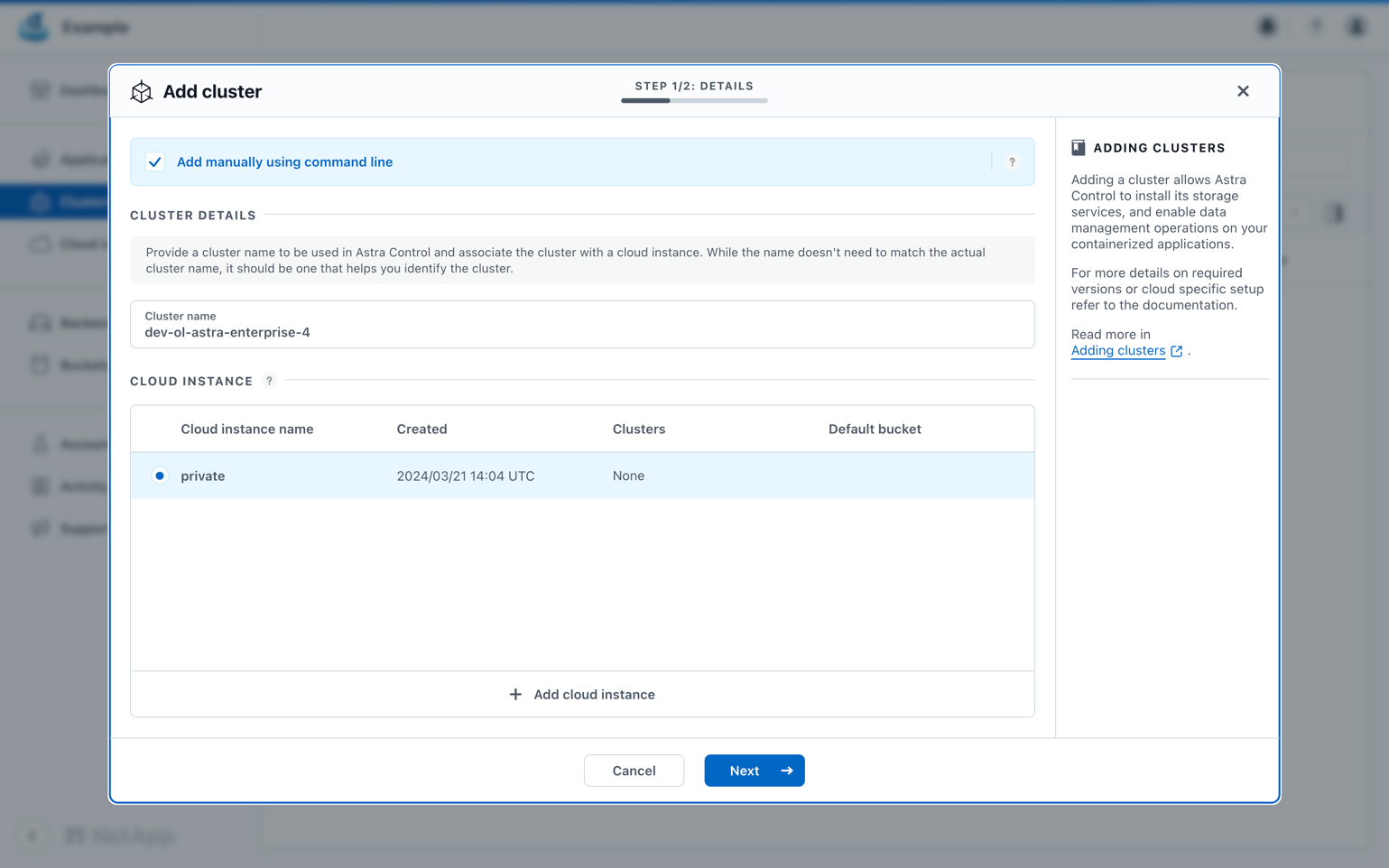Cancel the Add cluster dialog
The image size is (1389, 868).
(634, 771)
